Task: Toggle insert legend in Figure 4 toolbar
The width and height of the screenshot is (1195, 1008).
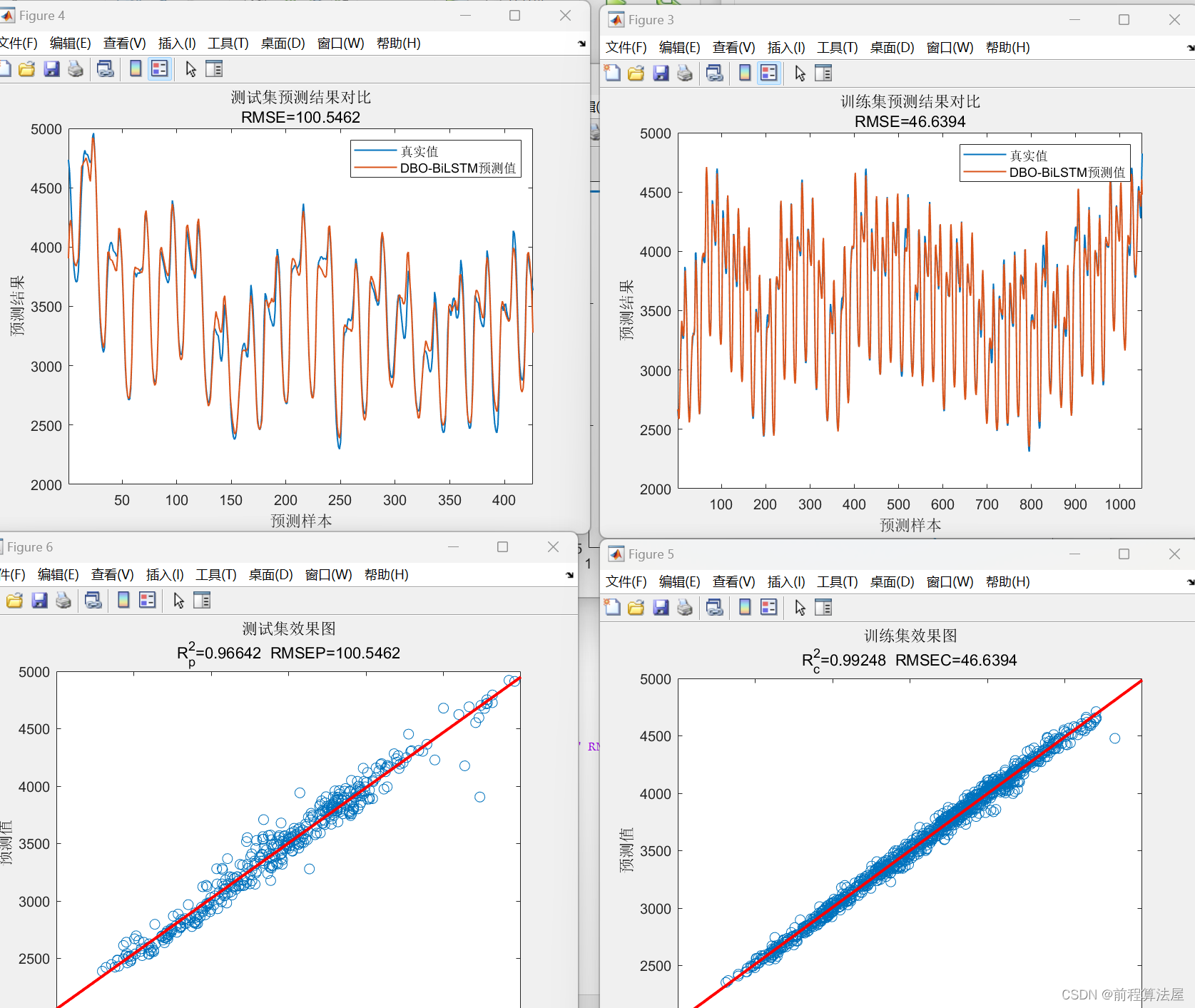Action: (x=160, y=69)
